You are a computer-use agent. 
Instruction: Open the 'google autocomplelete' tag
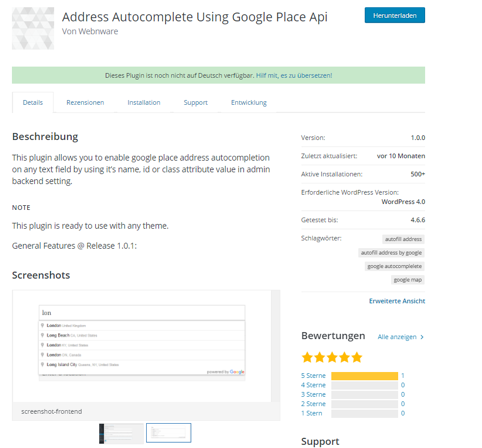[x=394, y=266]
